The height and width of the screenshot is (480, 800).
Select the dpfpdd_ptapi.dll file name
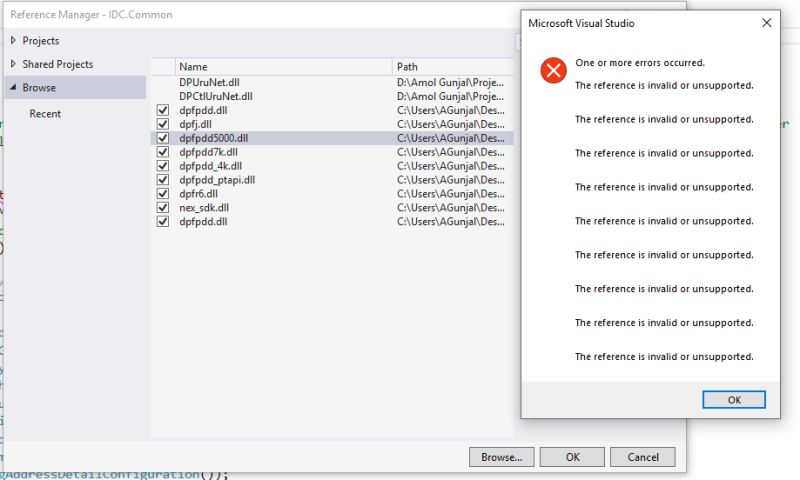pos(217,180)
